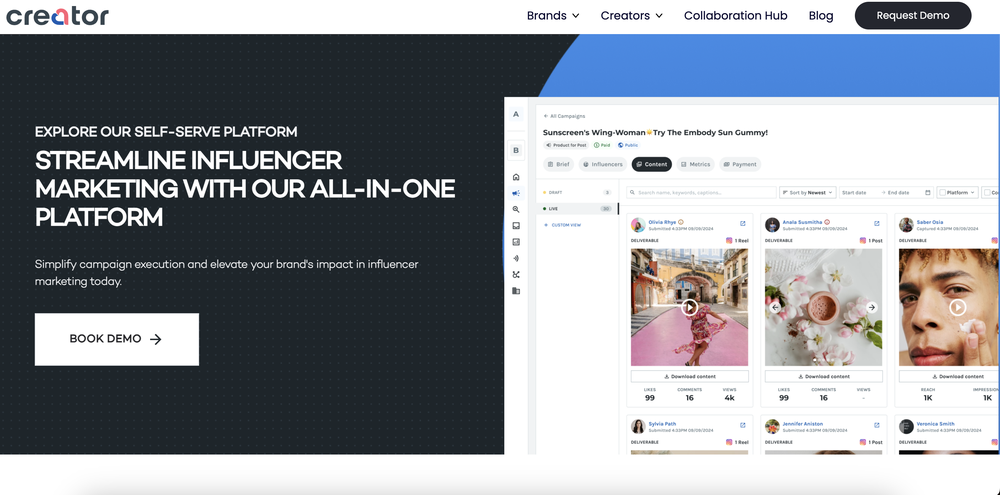1000x495 pixels.
Task: Click the campaign title Sunscreen's Wing-Woman
Action: [x=655, y=132]
